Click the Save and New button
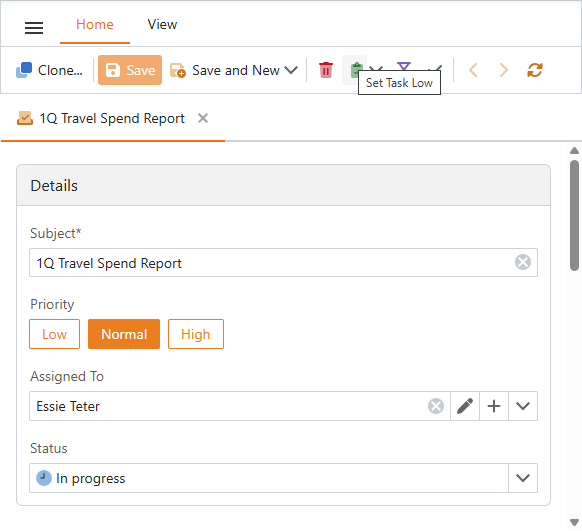 tap(224, 70)
